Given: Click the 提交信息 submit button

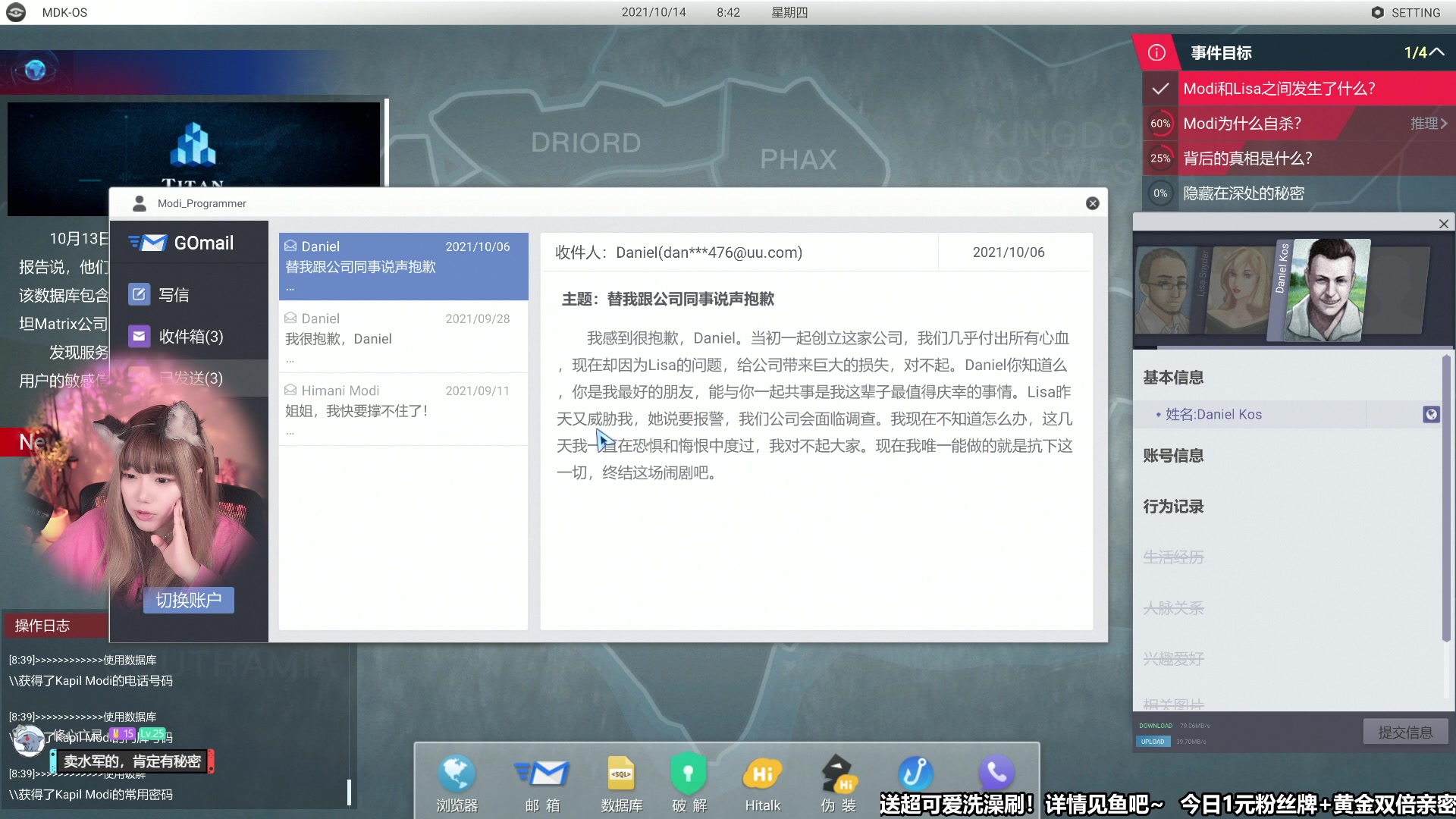Looking at the screenshot, I should pyautogui.click(x=1405, y=732).
